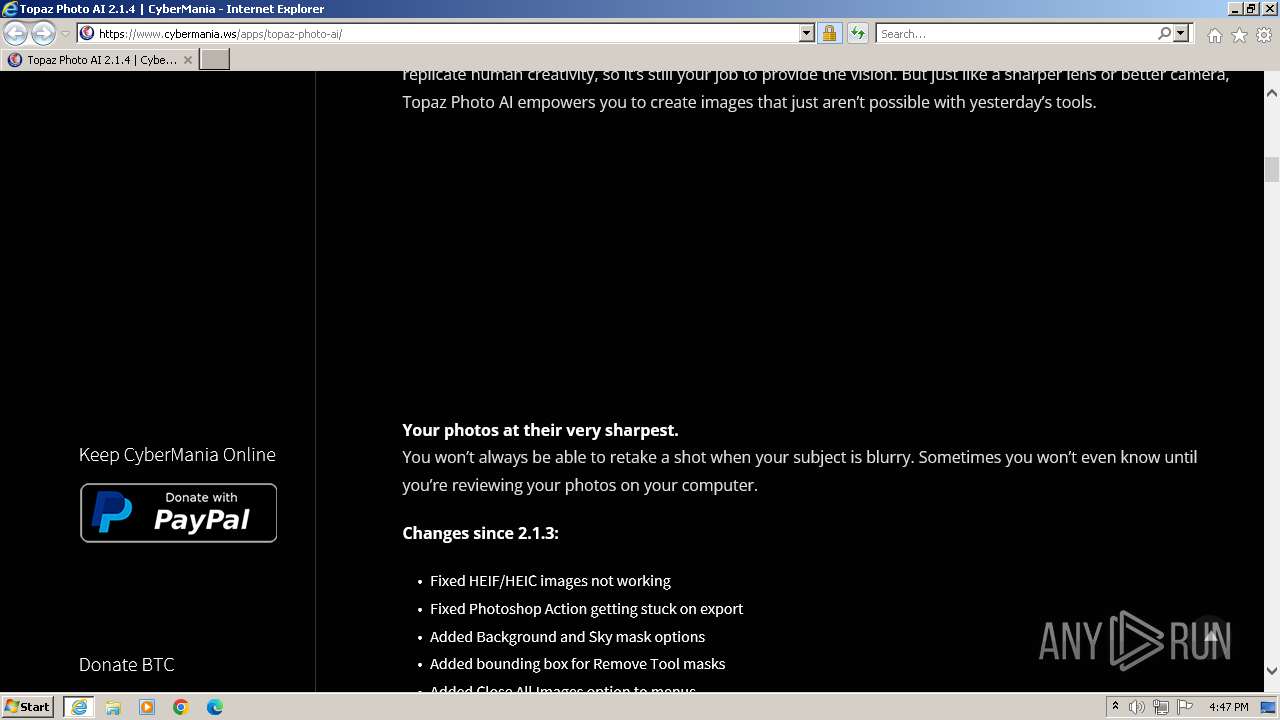The height and width of the screenshot is (720, 1280).
Task: Open the media player taskbar icon
Action: coord(147,707)
